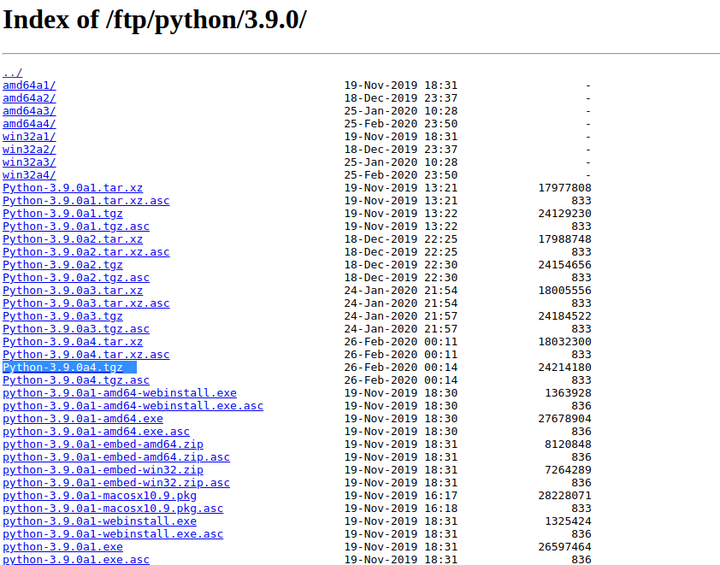Download python-3.9.0a1.exe installer

click(62, 548)
